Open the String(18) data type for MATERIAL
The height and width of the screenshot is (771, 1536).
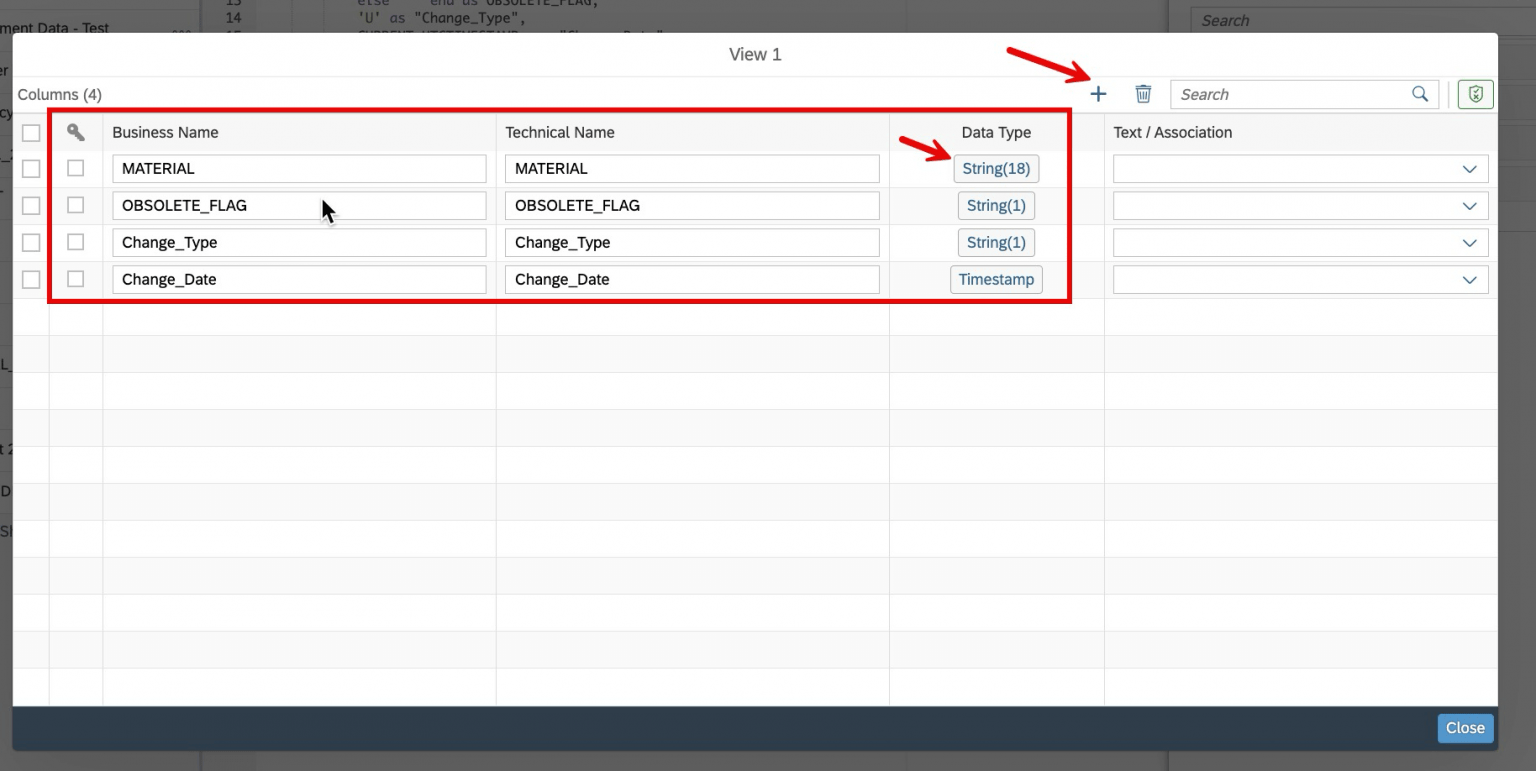[x=997, y=168]
